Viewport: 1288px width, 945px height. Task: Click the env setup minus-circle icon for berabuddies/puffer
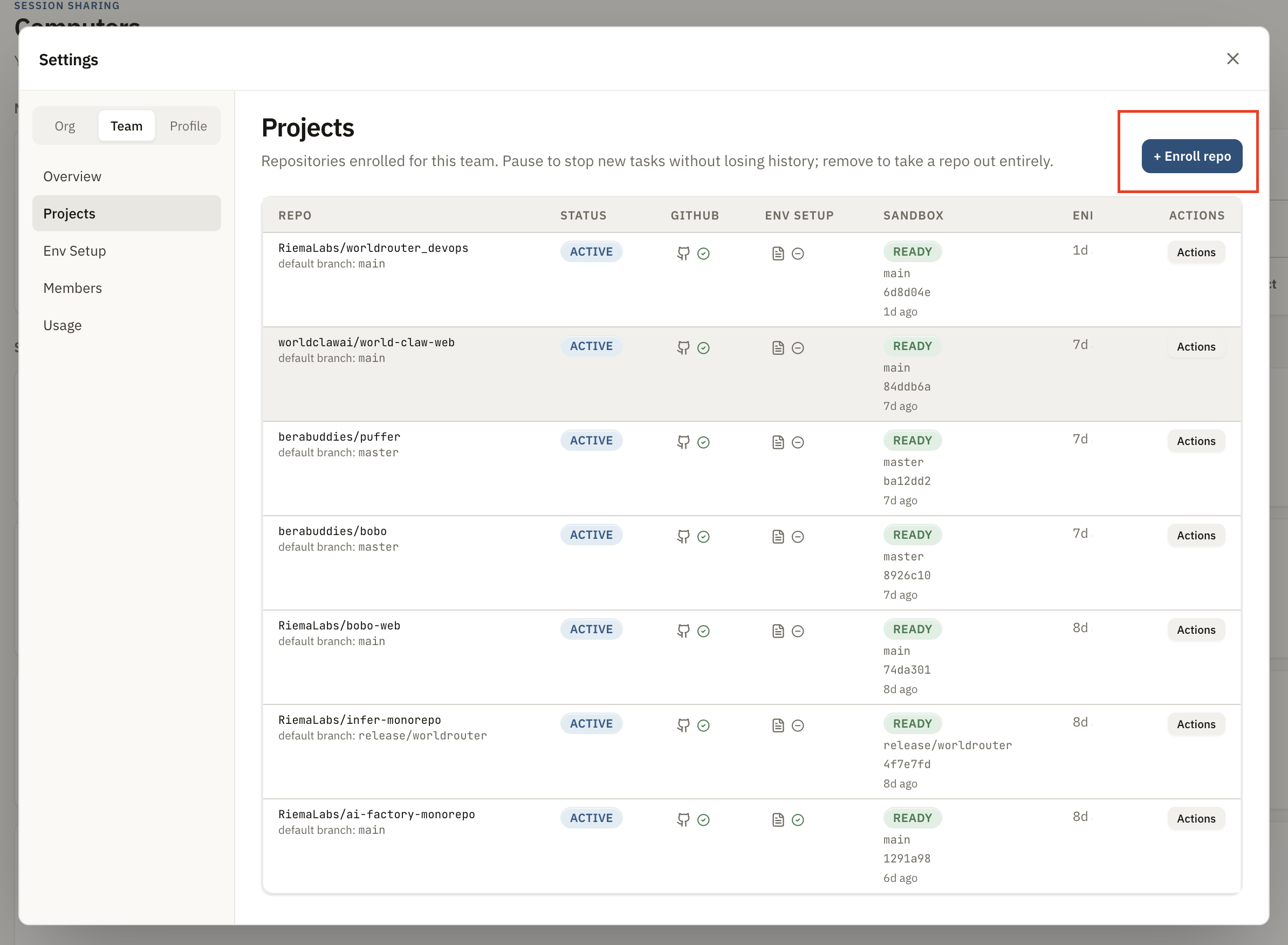pos(798,442)
